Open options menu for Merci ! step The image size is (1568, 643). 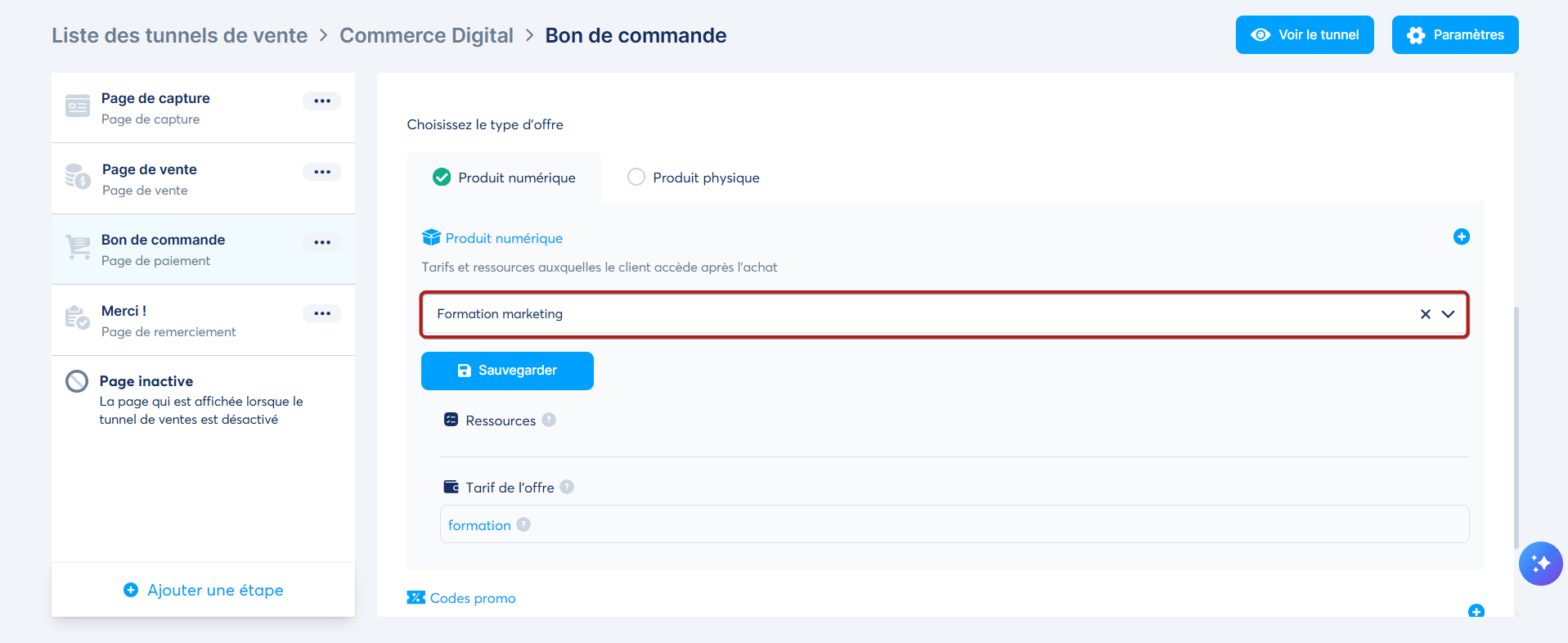pyautogui.click(x=322, y=313)
